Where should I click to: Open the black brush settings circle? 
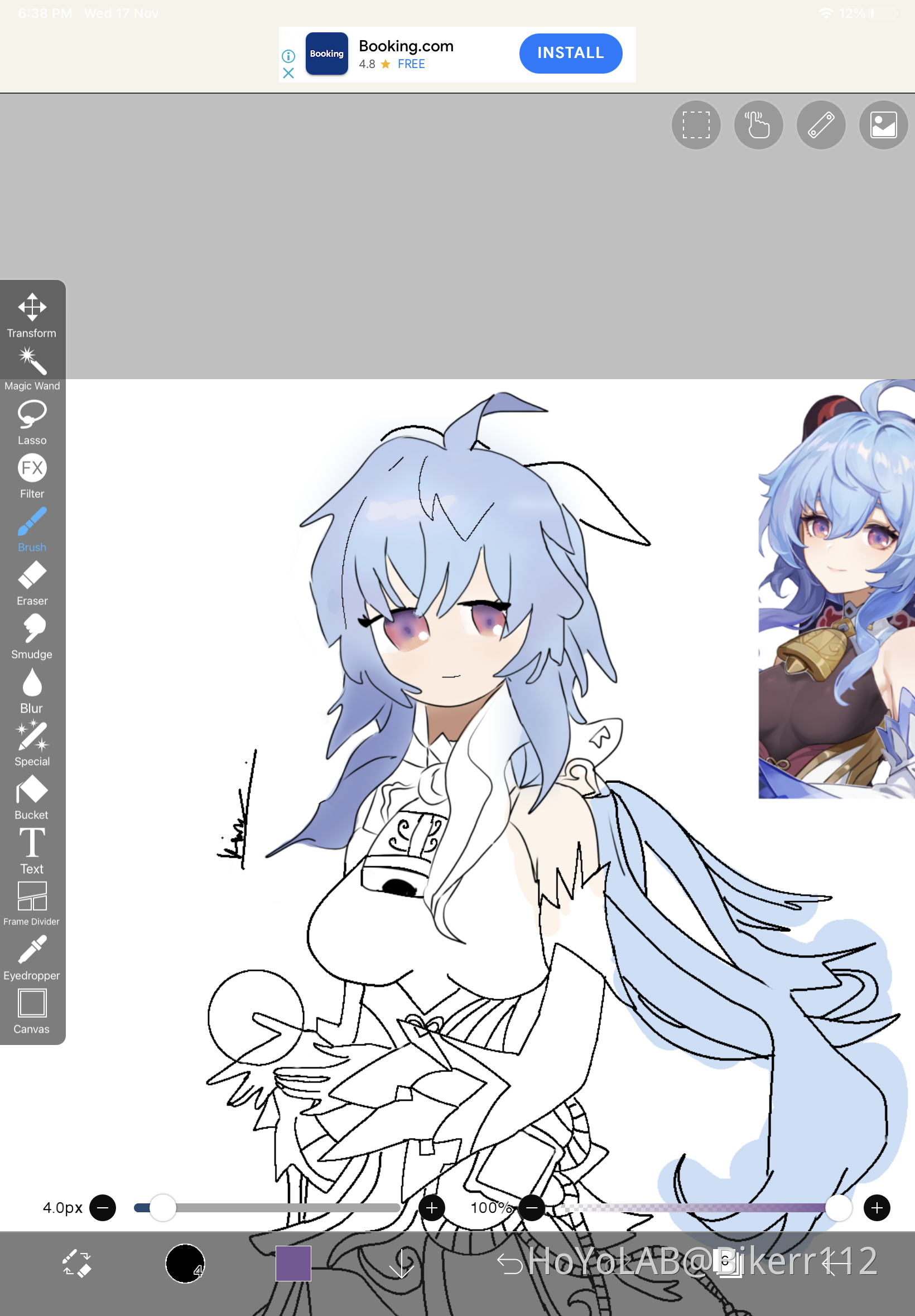click(x=185, y=1262)
